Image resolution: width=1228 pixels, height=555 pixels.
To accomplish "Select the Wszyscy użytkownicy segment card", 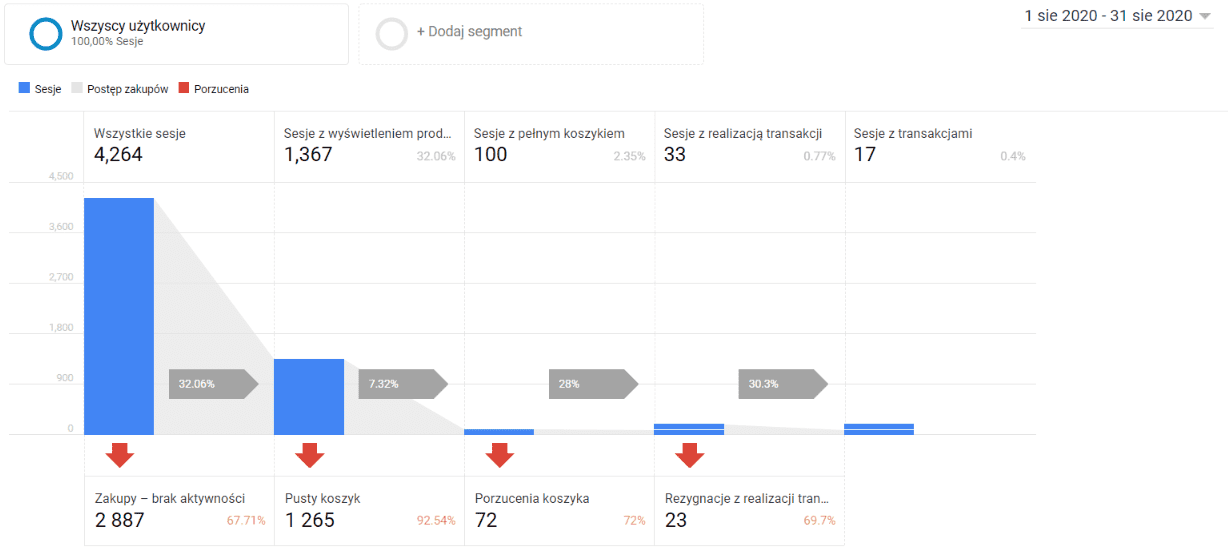I will point(177,34).
